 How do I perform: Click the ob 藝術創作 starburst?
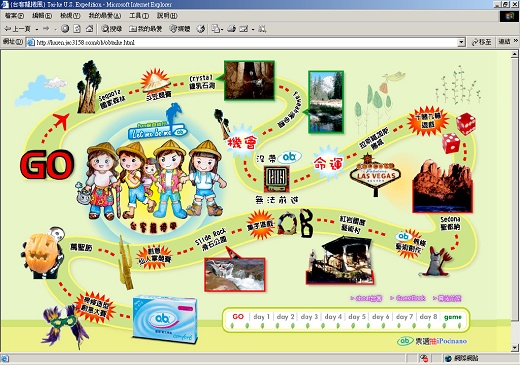click(409, 244)
